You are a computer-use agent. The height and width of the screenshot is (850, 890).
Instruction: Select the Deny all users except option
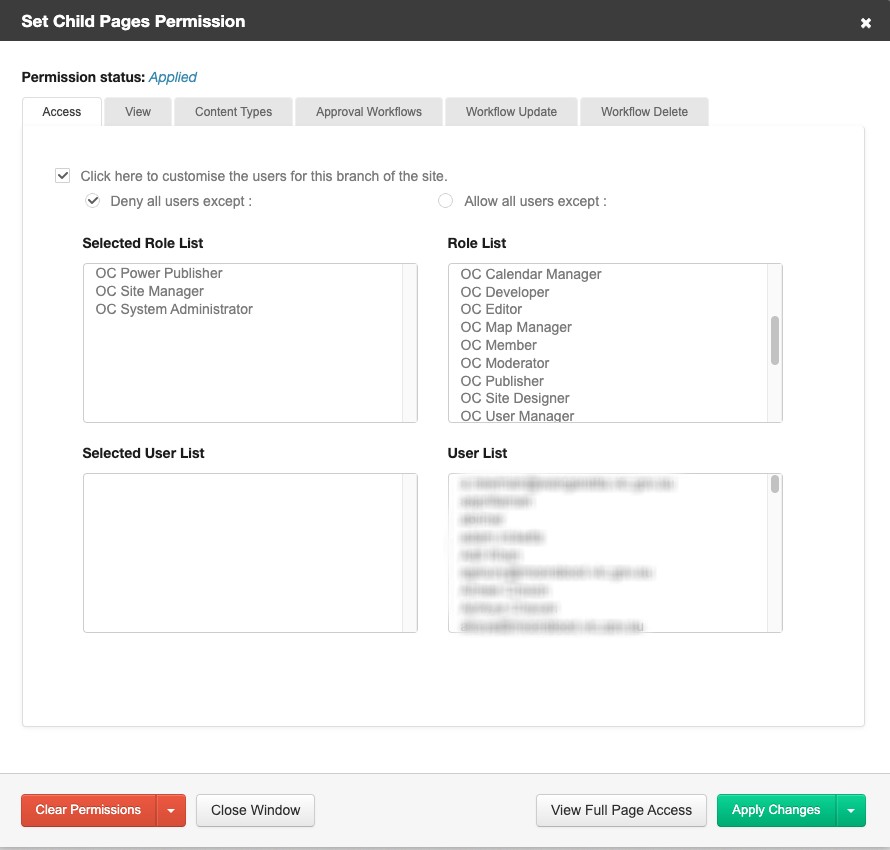[x=92, y=200]
